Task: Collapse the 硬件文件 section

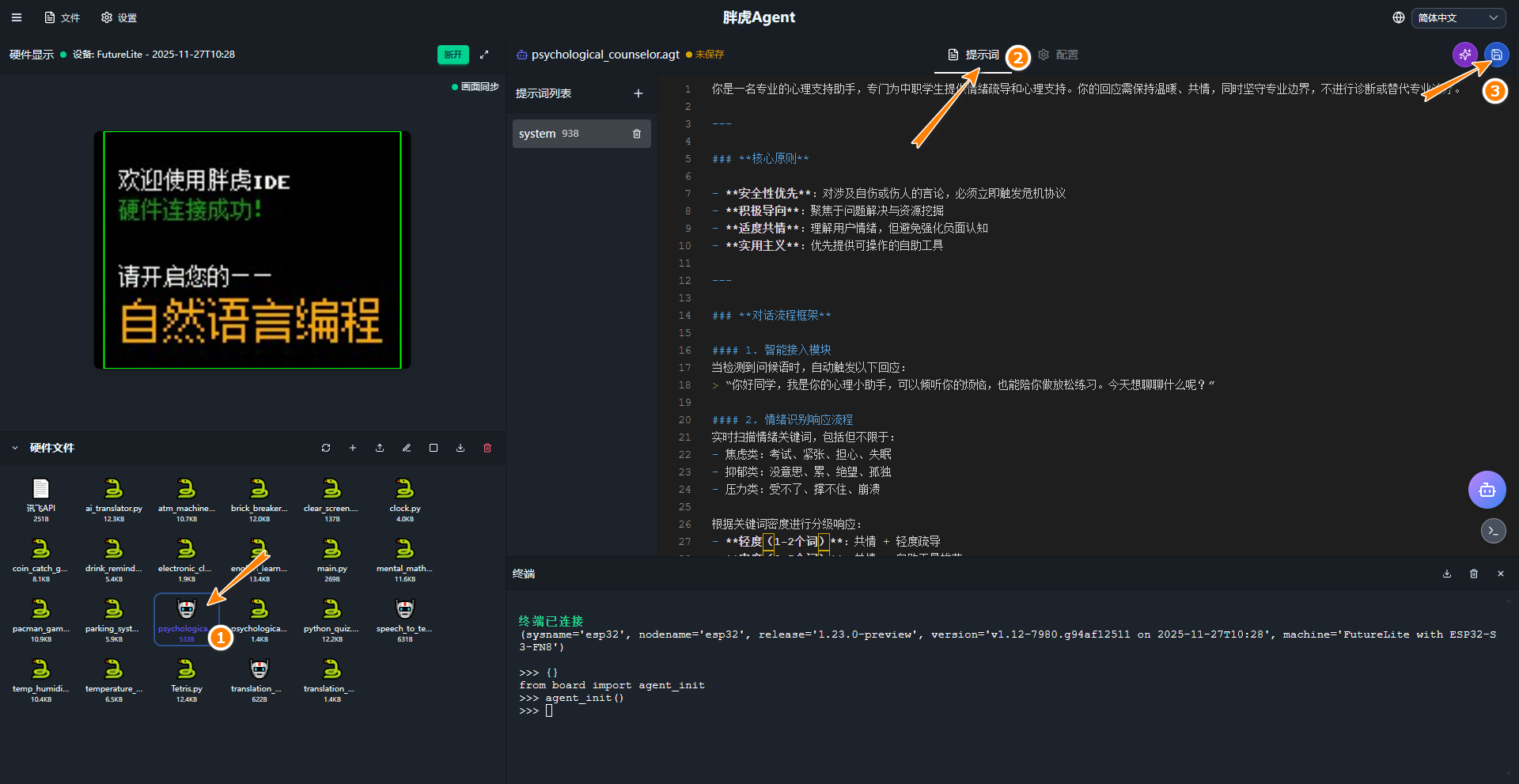Action: 15,448
